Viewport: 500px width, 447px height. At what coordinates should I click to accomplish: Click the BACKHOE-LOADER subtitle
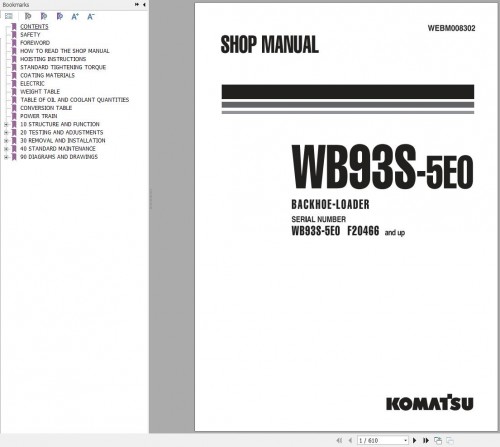[x=330, y=204]
